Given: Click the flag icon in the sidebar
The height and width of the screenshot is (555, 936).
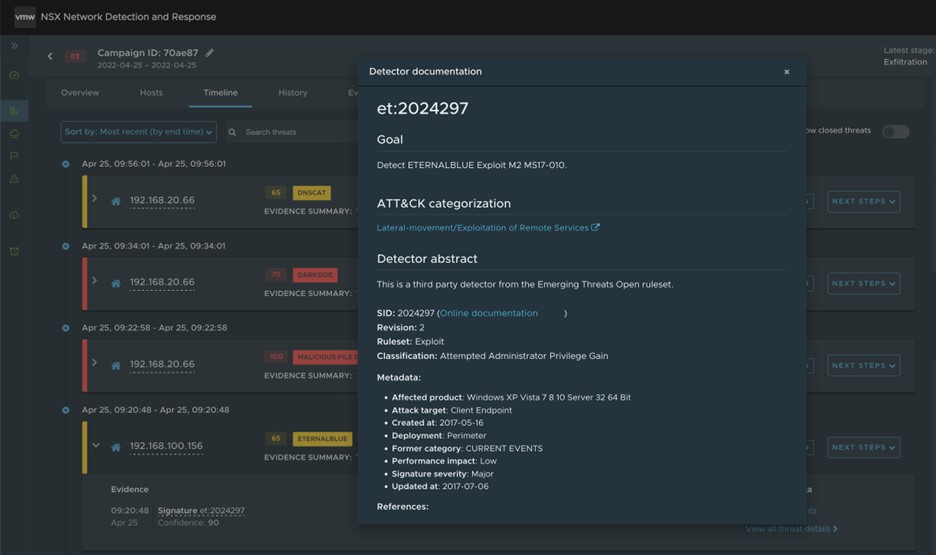Looking at the screenshot, I should 14,156.
